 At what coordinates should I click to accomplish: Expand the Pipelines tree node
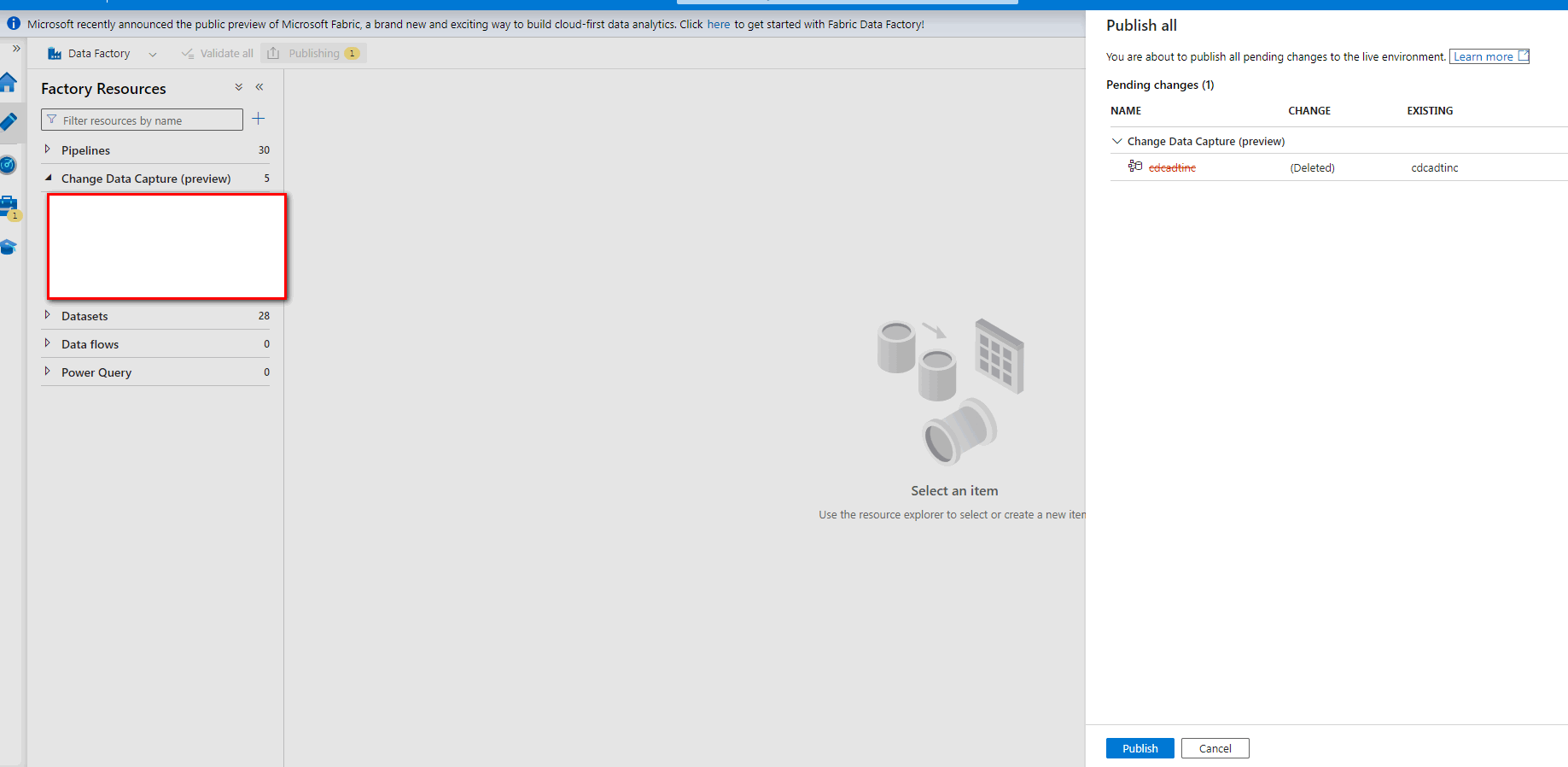pos(48,149)
